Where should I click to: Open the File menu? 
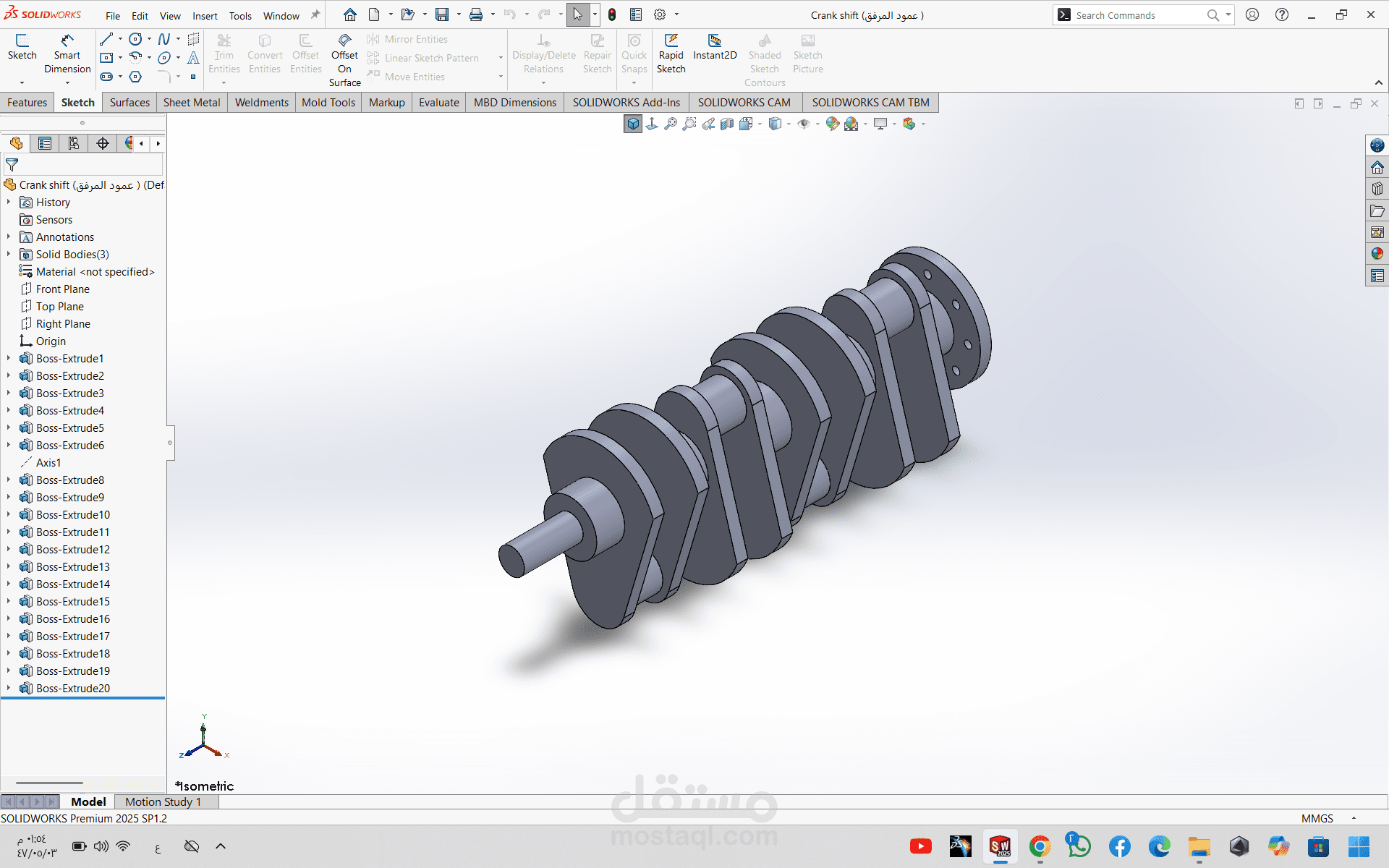[113, 16]
